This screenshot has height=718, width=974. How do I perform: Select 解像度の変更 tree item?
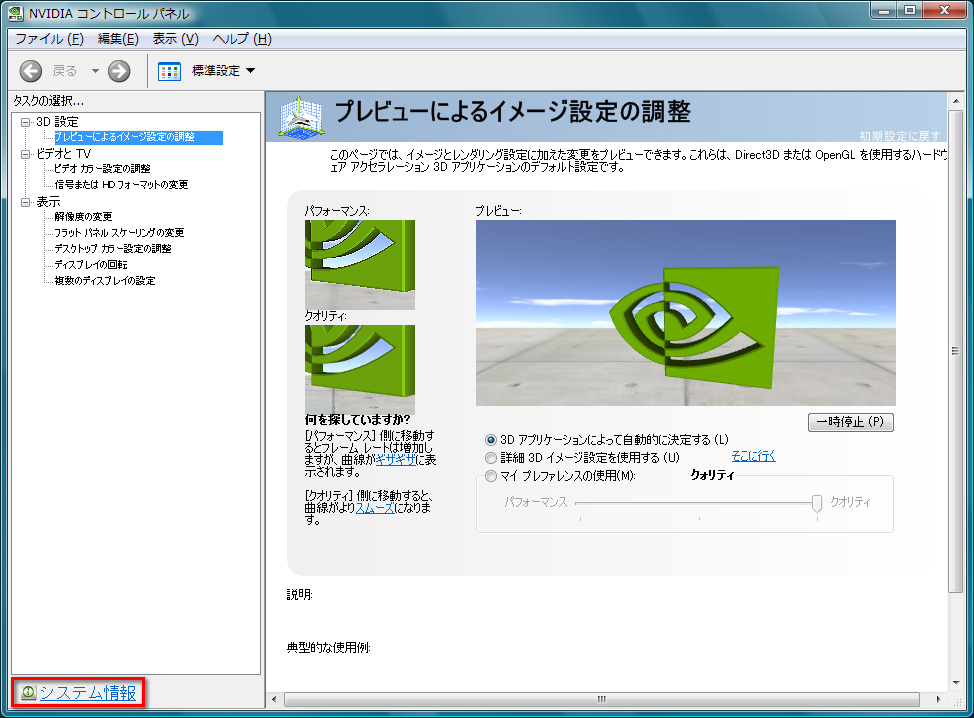pyautogui.click(x=83, y=217)
